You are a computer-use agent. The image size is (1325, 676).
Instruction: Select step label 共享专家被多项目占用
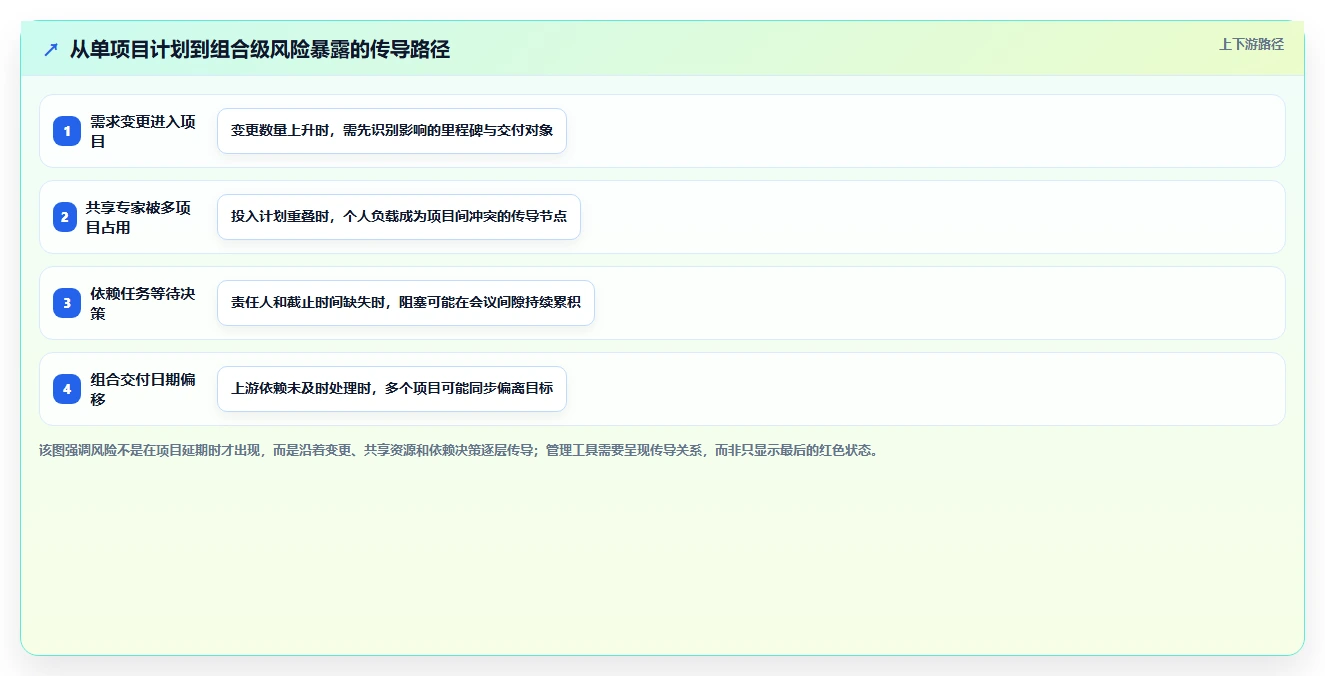tap(139, 217)
